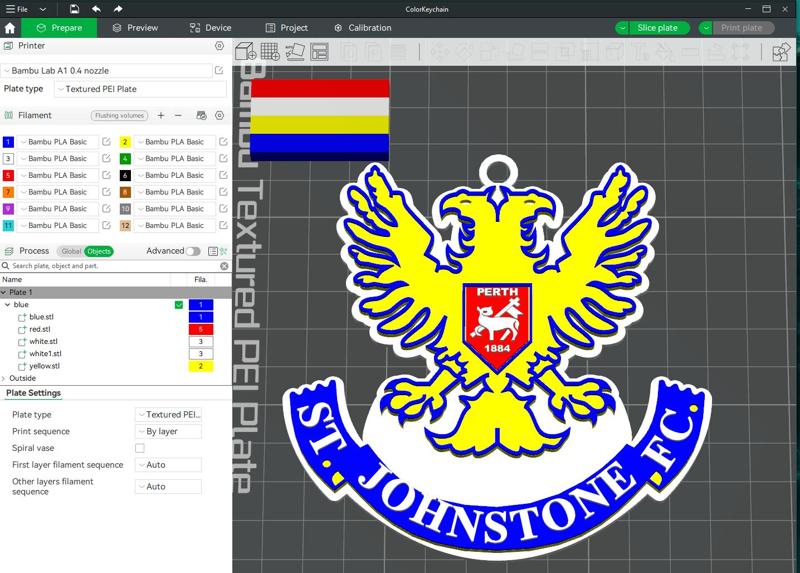Edit the Bambu Lab A1 printer preset
This screenshot has height=573, width=800.
pos(219,70)
